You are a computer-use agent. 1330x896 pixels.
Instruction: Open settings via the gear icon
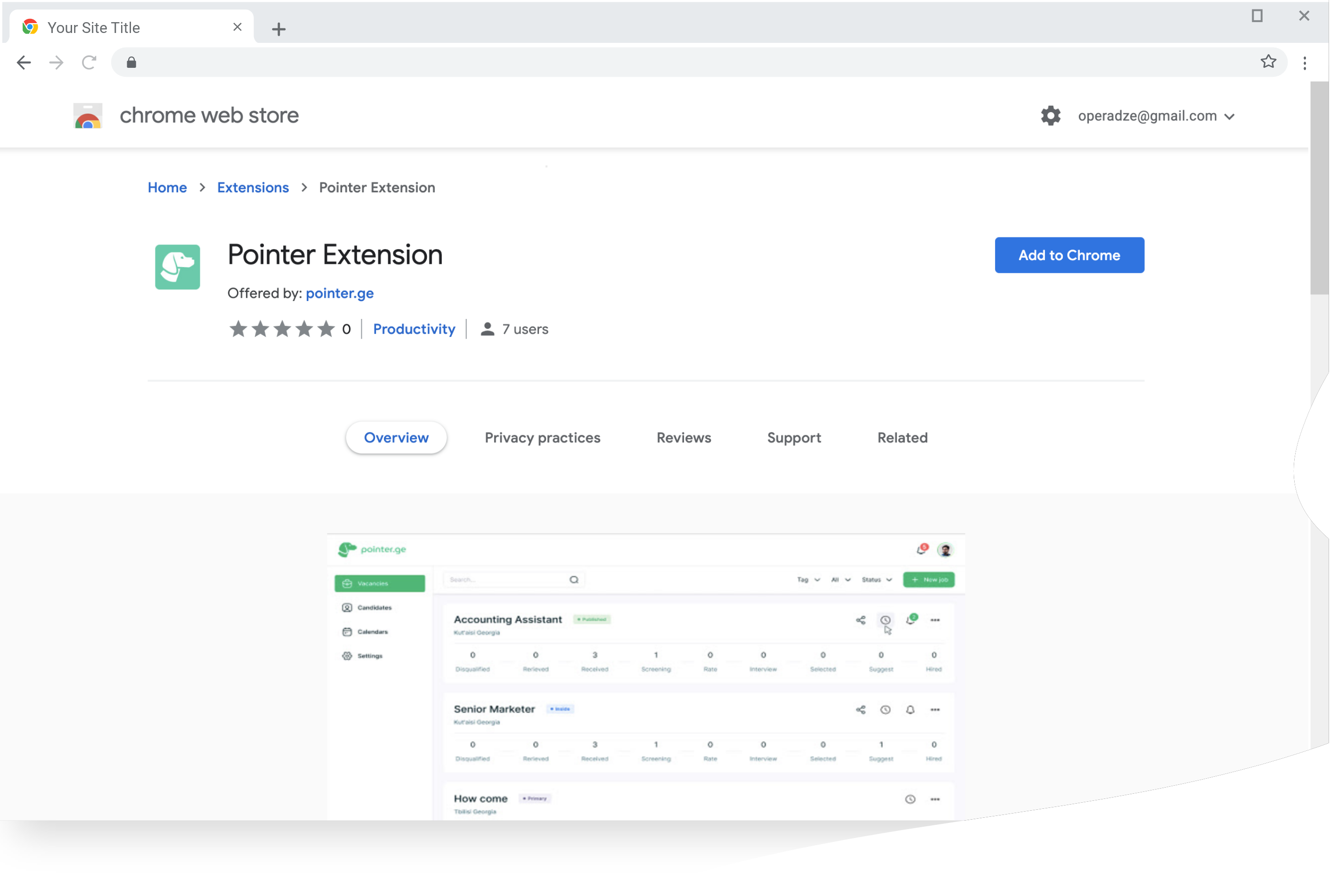point(1050,115)
